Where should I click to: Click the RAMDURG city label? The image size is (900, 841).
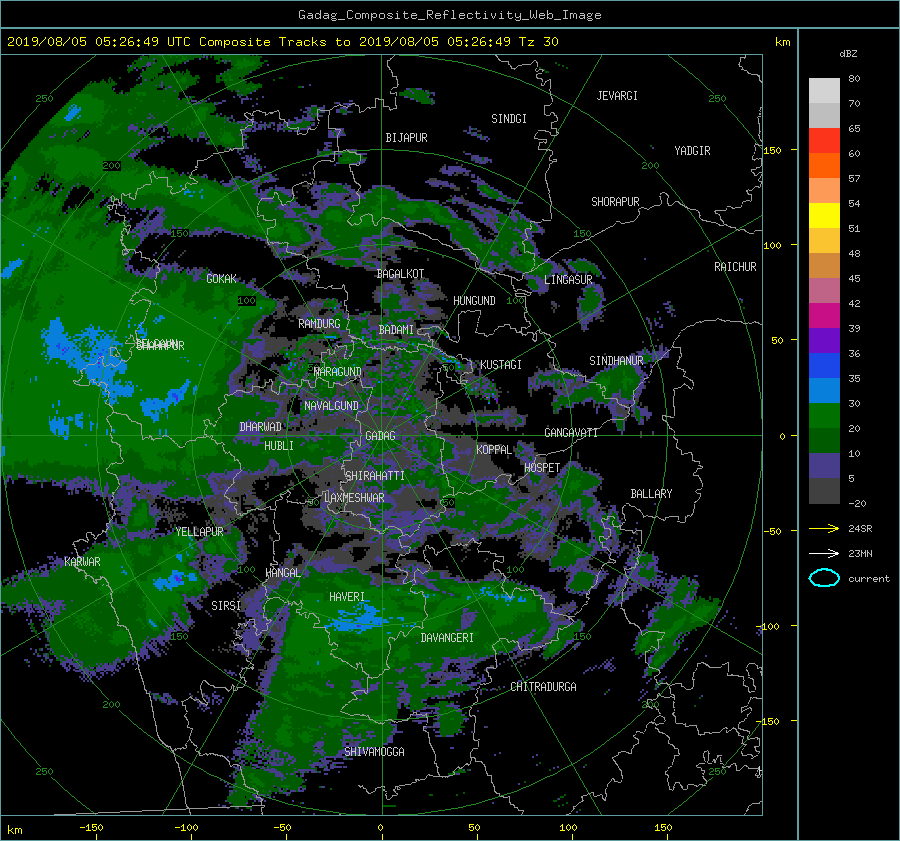point(319,324)
